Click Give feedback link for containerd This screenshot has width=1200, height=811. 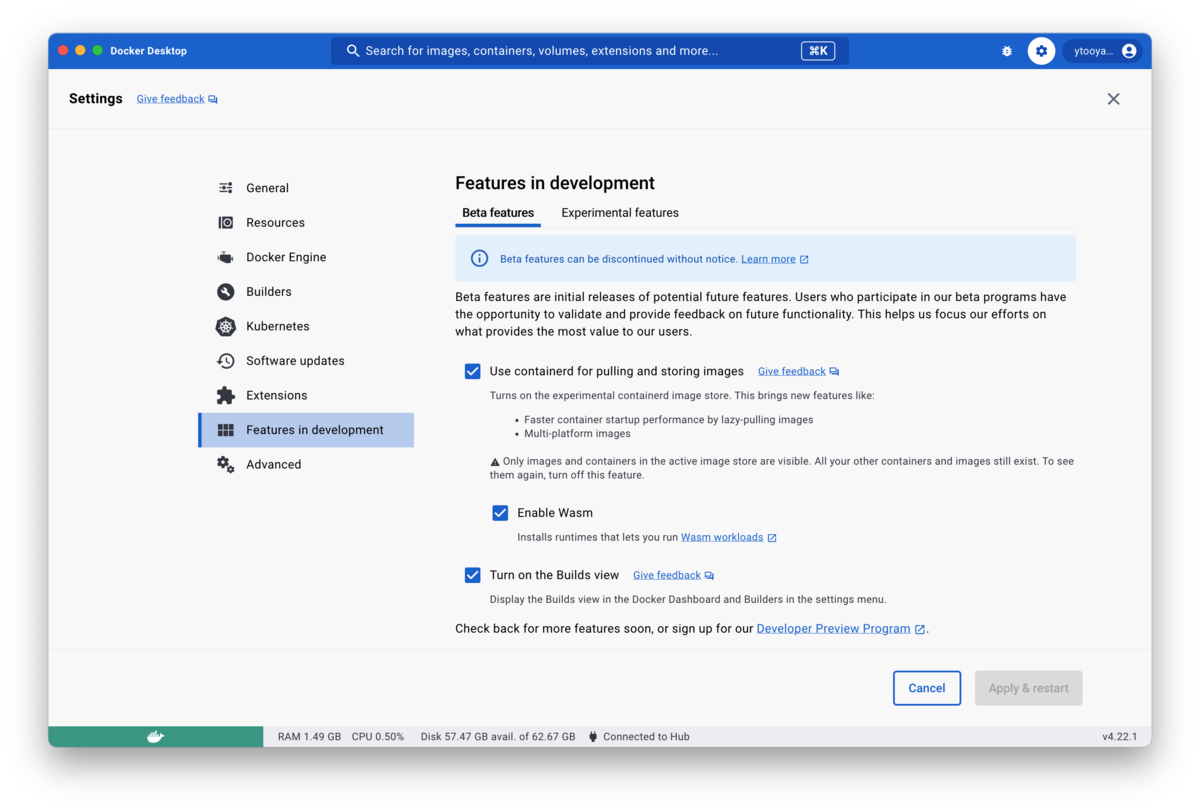(x=791, y=372)
